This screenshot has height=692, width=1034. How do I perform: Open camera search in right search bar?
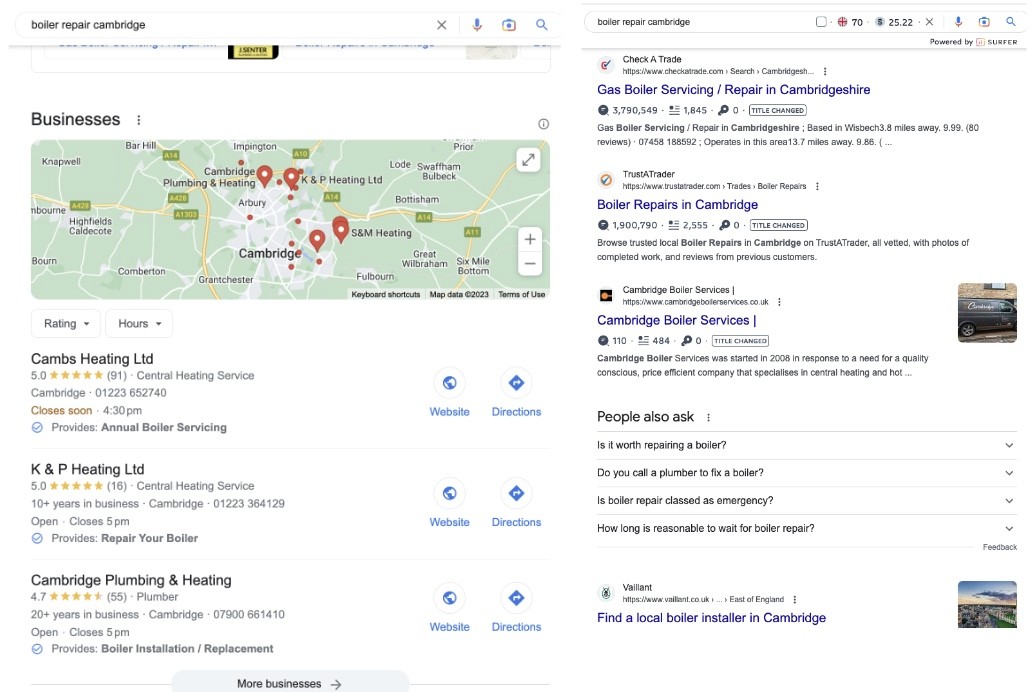pos(984,22)
